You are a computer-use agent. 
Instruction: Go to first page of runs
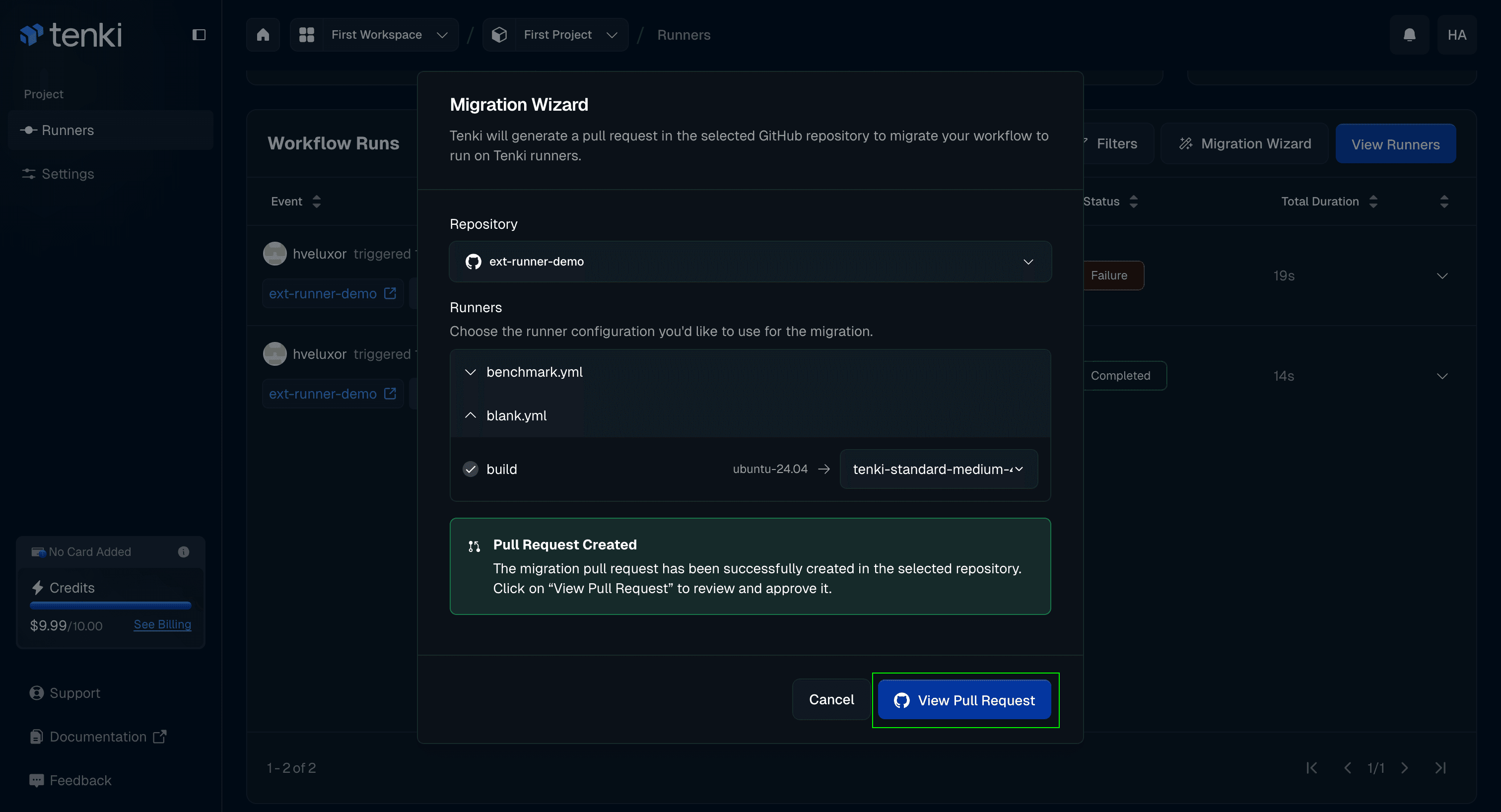tap(1311, 768)
